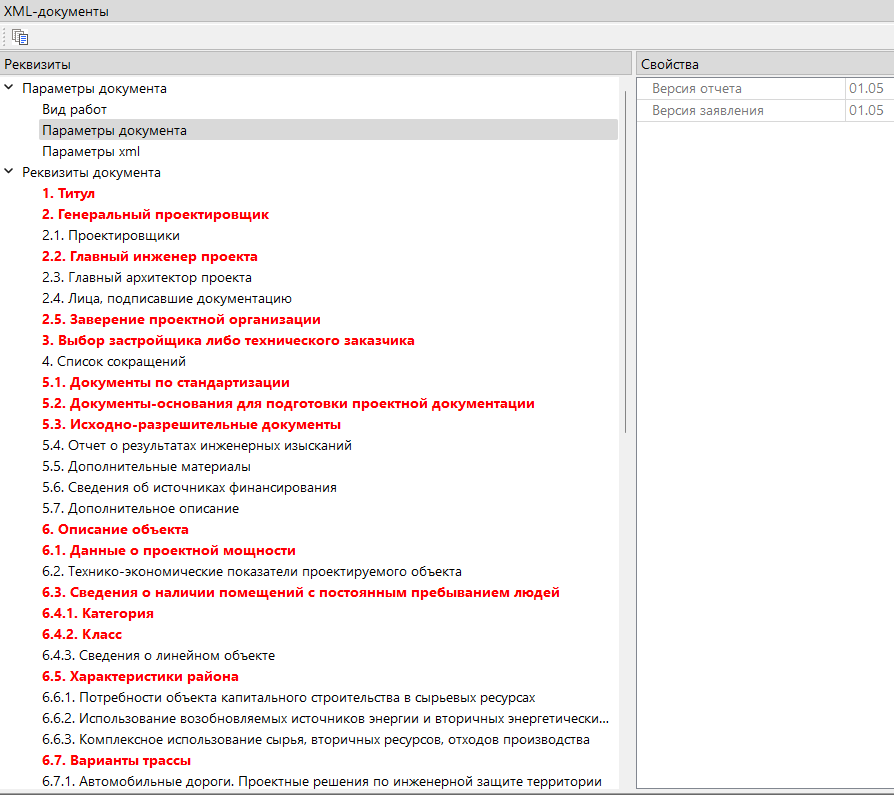Open 4. Список сокращений

[113, 362]
